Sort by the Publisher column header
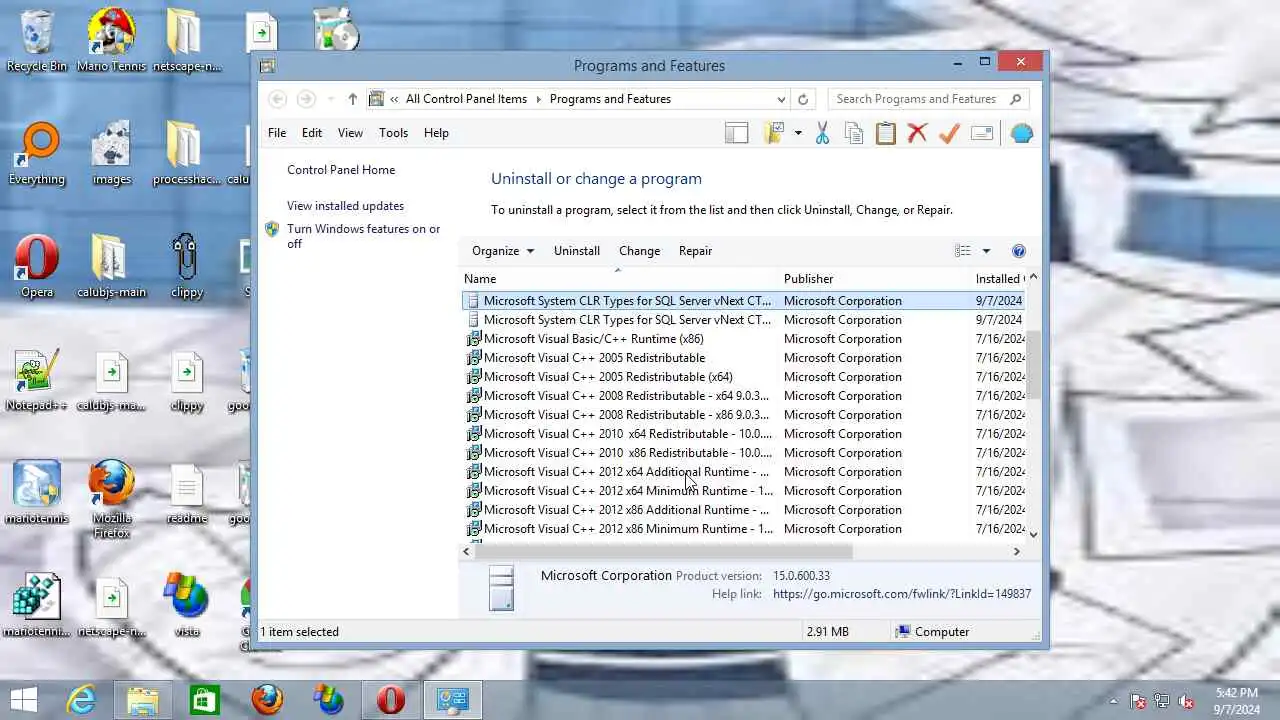This screenshot has width=1280, height=720. (876, 279)
